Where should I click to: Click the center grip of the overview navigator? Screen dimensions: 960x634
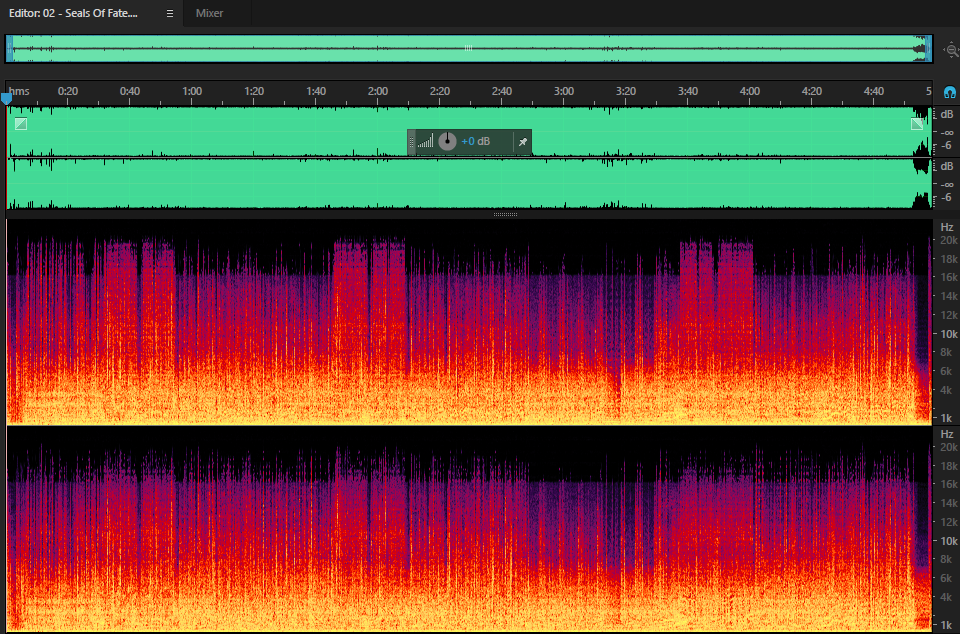pyautogui.click(x=468, y=48)
